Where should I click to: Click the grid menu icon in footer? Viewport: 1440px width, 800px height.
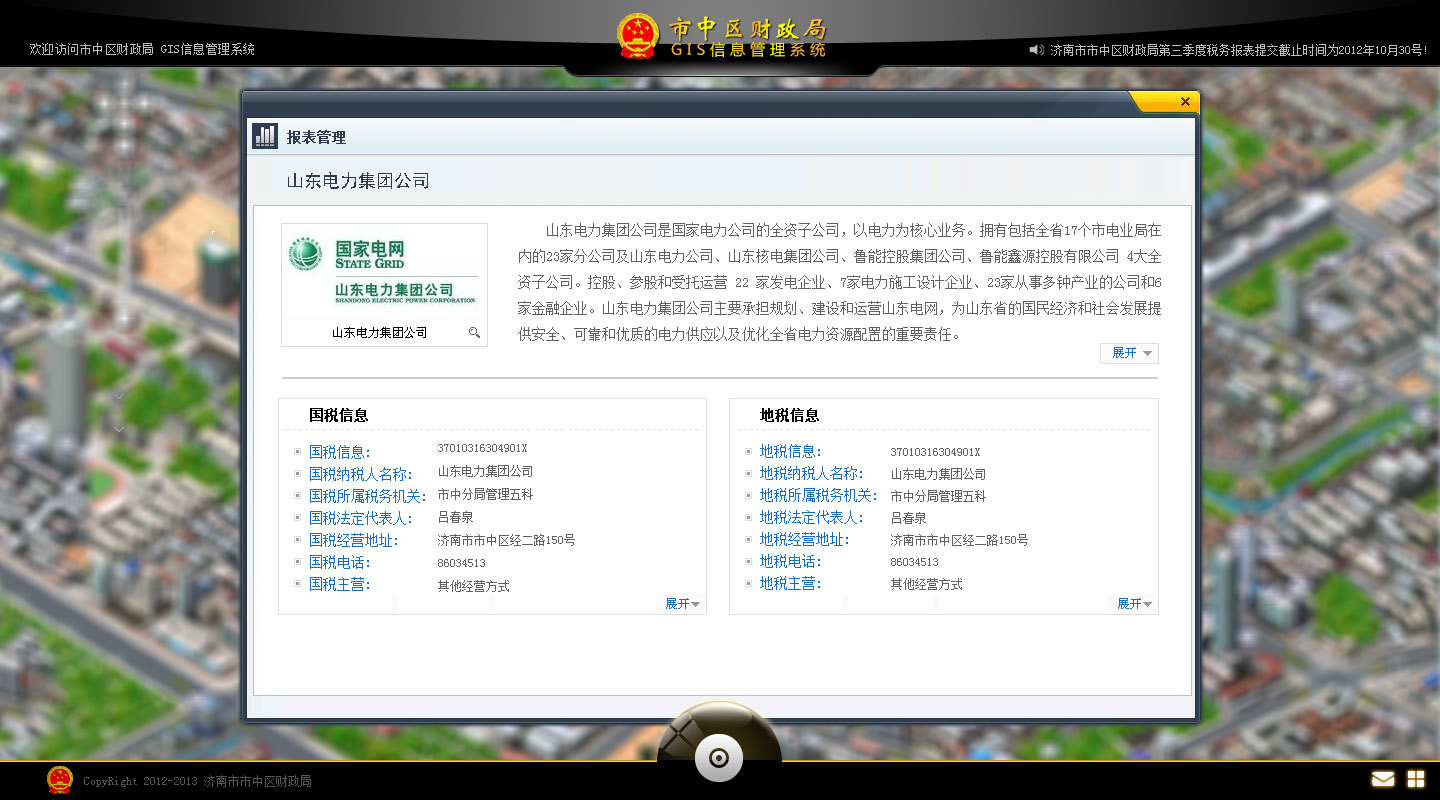coord(1416,779)
